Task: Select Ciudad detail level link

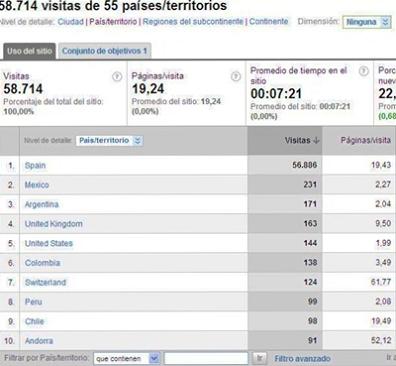Action: pyautogui.click(x=70, y=22)
